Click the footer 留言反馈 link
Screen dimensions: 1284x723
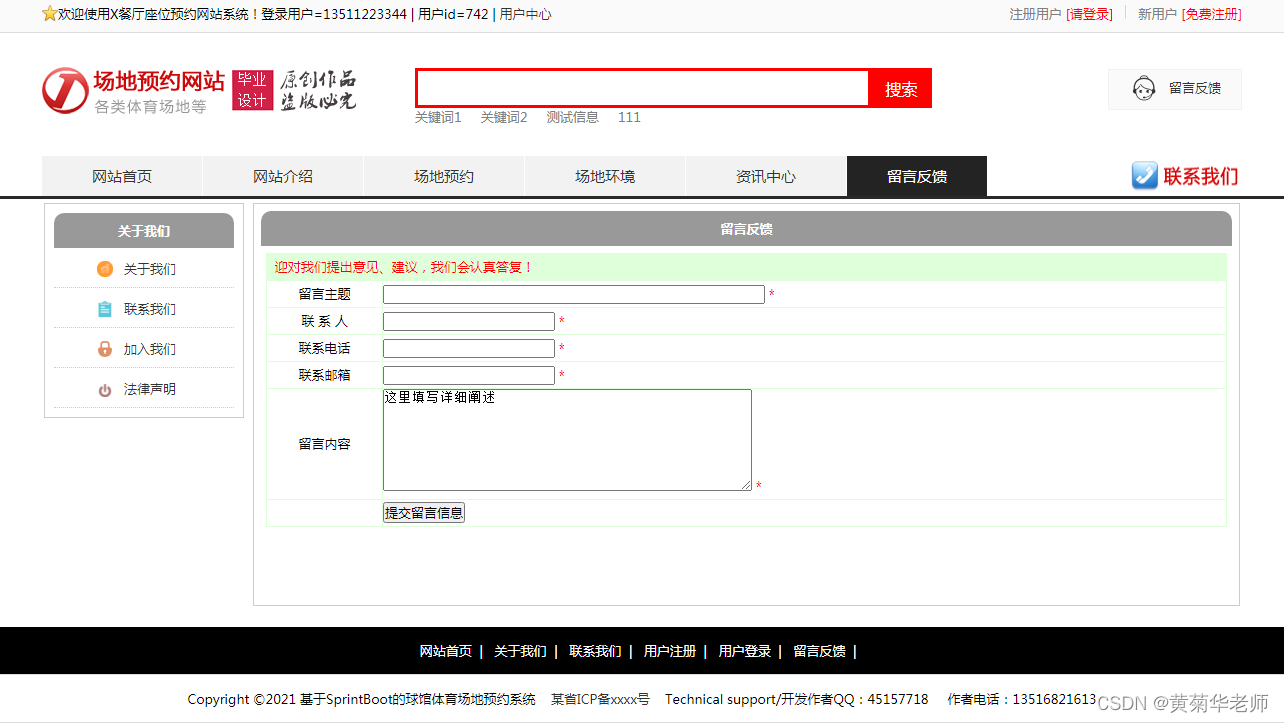point(820,651)
